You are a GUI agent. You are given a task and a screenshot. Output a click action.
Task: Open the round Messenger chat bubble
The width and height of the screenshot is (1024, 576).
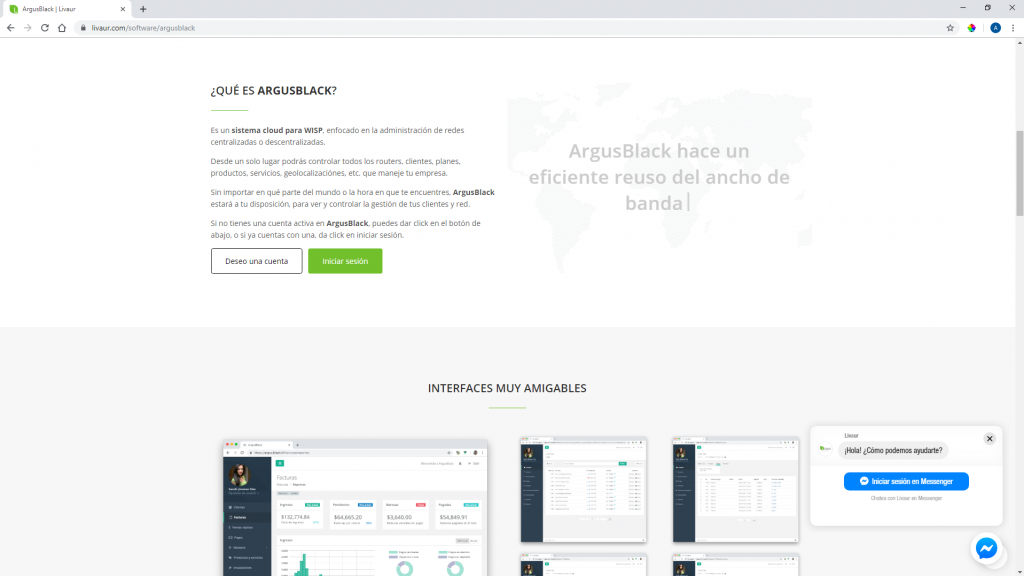click(x=986, y=549)
